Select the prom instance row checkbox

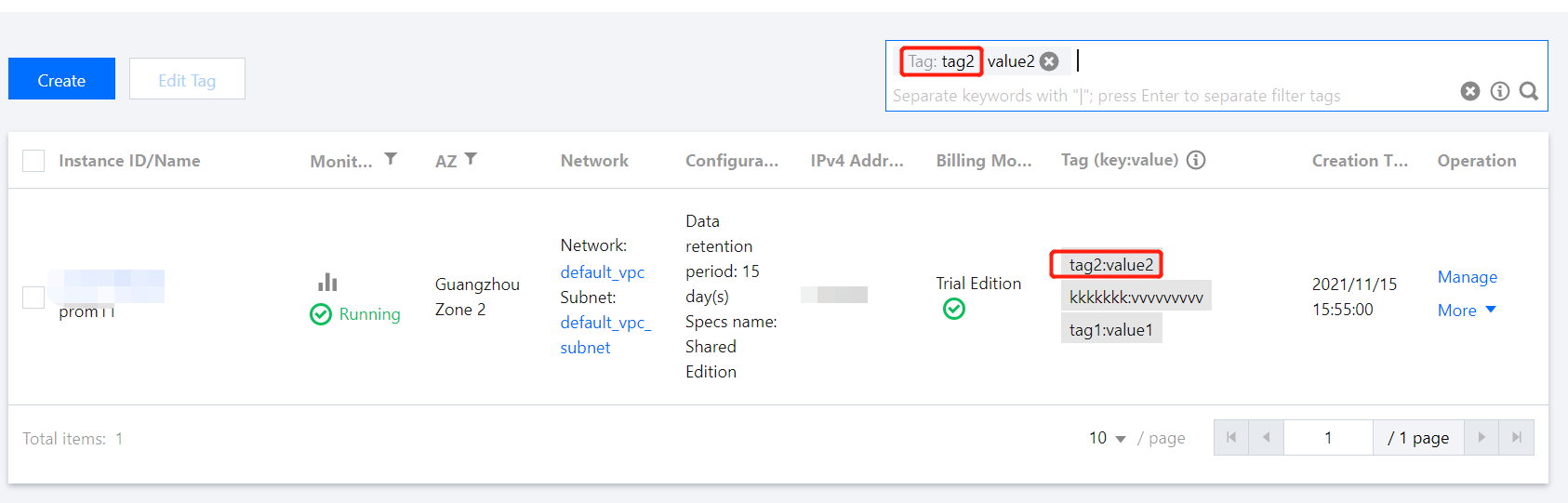tap(33, 297)
